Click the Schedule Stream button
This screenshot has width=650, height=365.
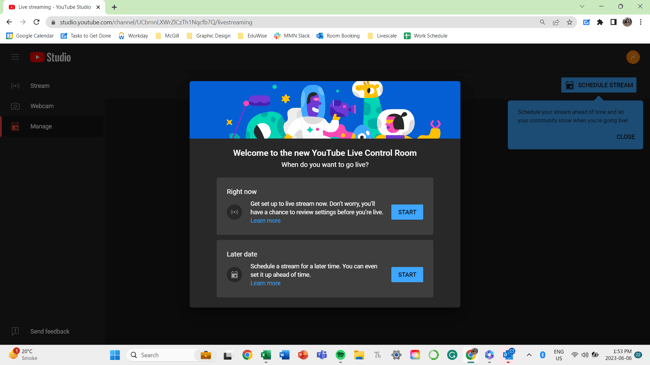pos(599,85)
